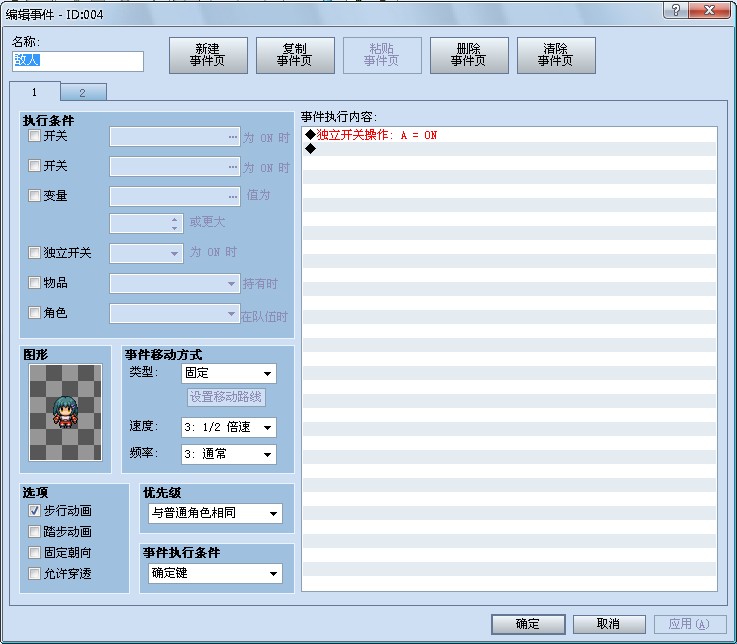Select the 独立开关操作: A = ON command line
The image size is (737, 644).
pos(510,135)
